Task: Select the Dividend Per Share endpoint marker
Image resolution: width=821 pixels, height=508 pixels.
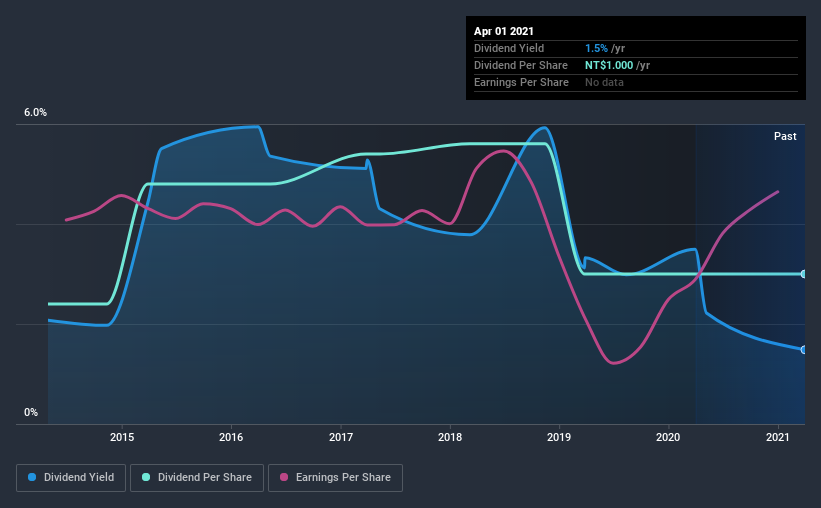Action: tap(803, 274)
